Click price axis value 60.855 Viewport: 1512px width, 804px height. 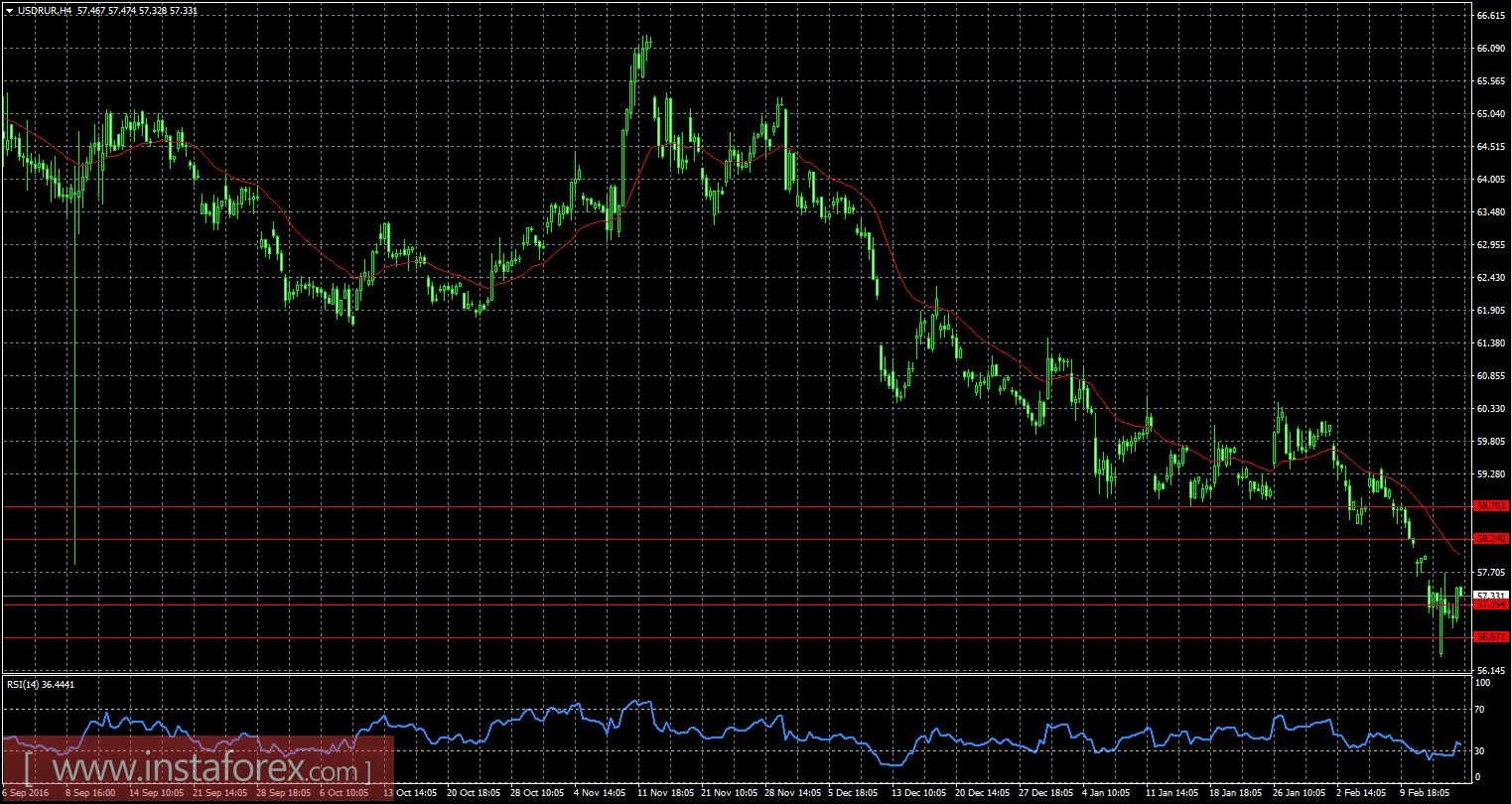point(1492,376)
